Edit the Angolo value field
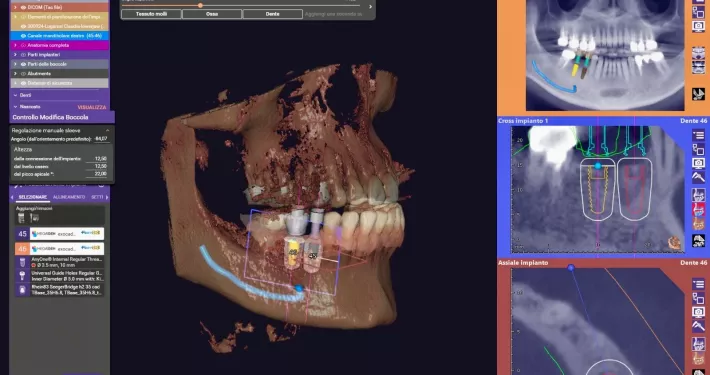The height and width of the screenshot is (375, 710). click(101, 139)
